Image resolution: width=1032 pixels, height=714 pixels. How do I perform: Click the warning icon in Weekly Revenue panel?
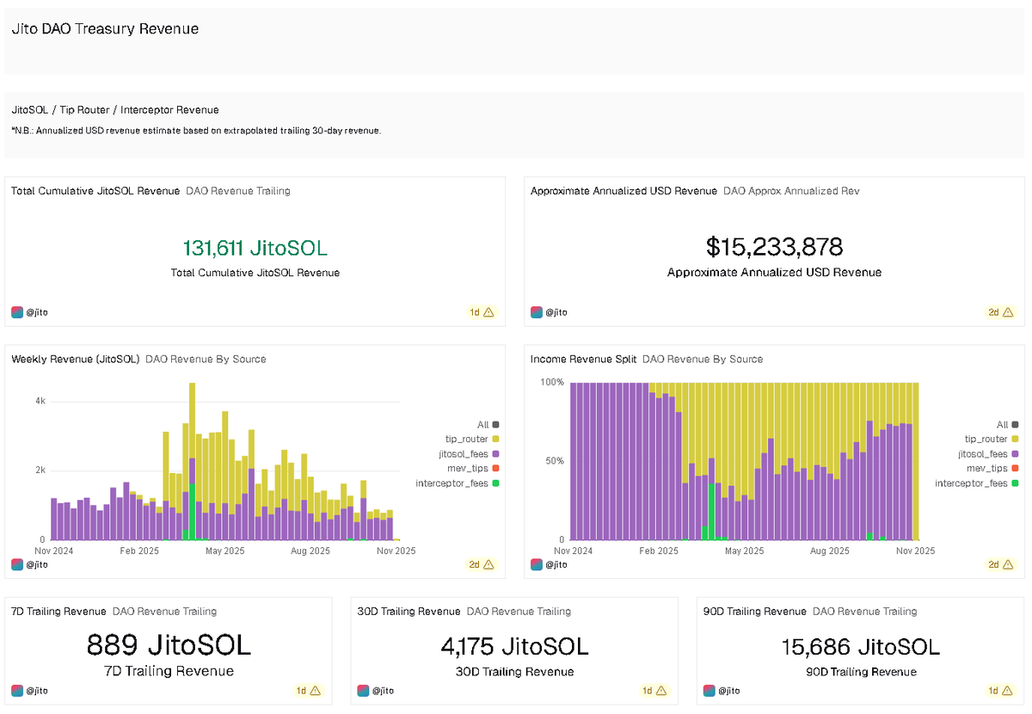pyautogui.click(x=489, y=564)
